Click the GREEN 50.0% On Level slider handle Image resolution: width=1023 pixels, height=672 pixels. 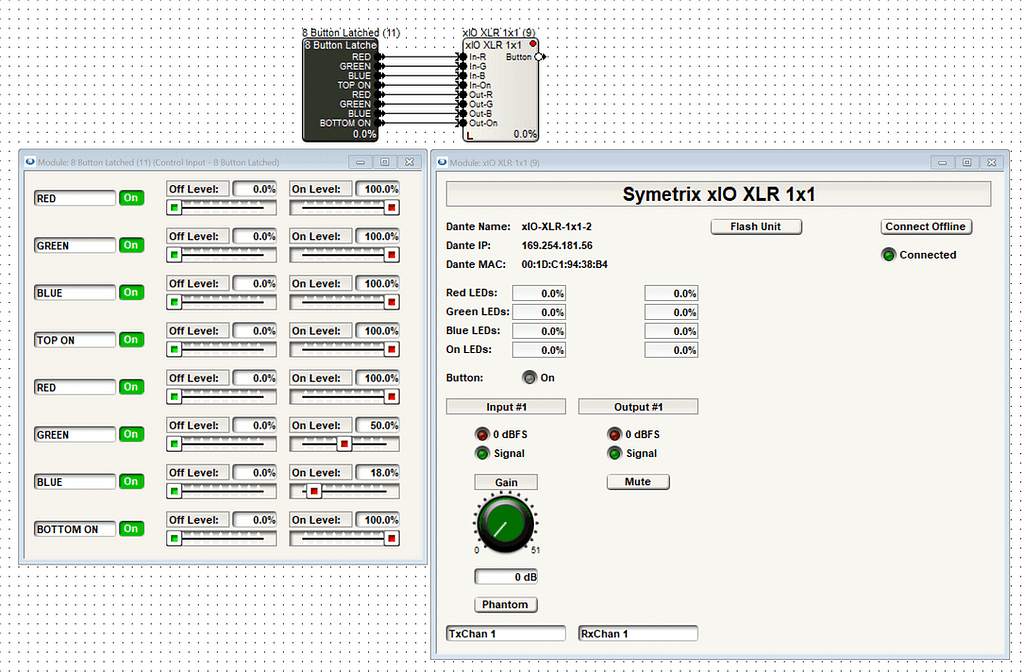tap(344, 444)
